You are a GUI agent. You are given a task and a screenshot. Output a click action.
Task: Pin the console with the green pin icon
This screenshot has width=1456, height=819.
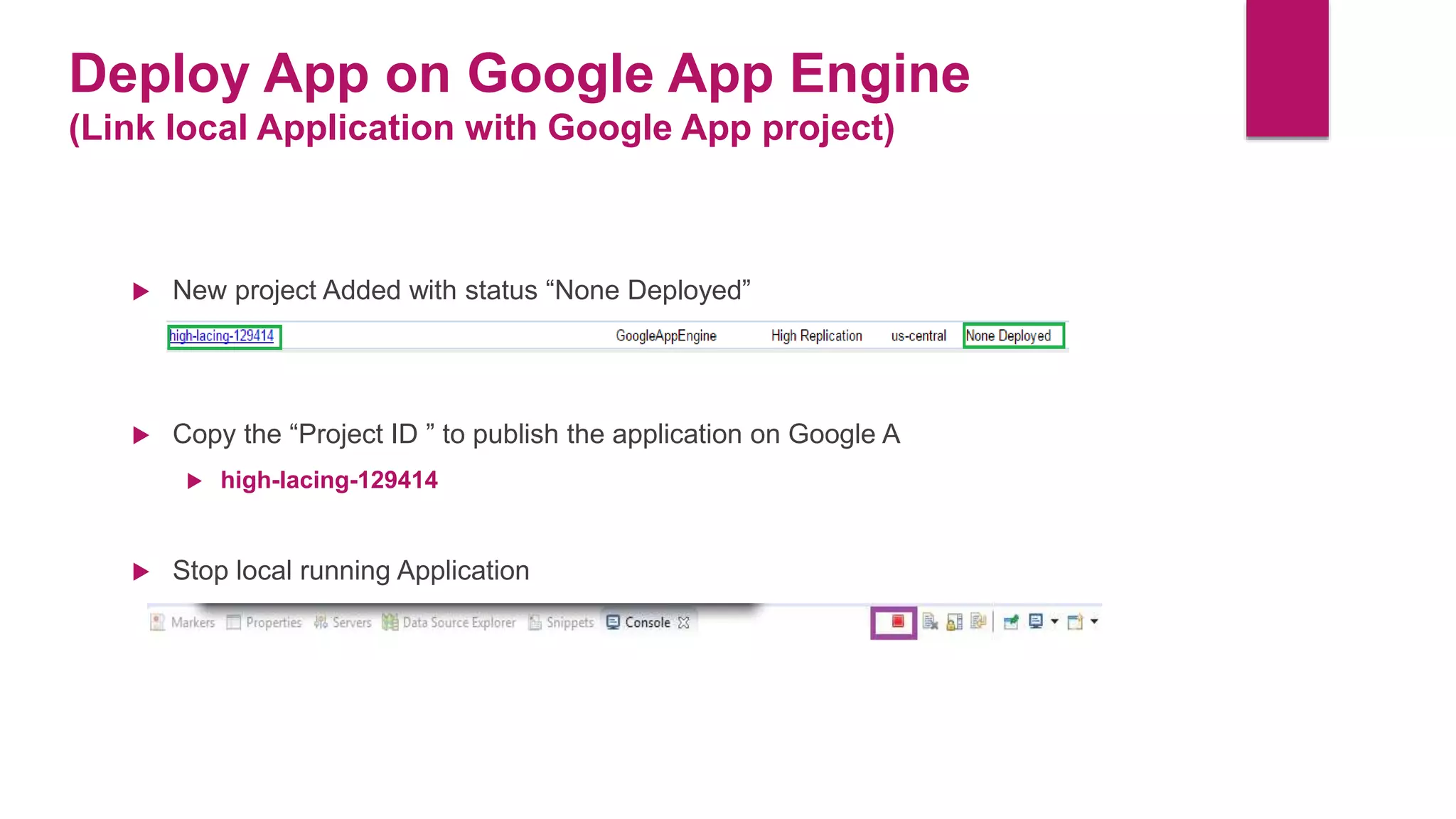pos(1011,622)
